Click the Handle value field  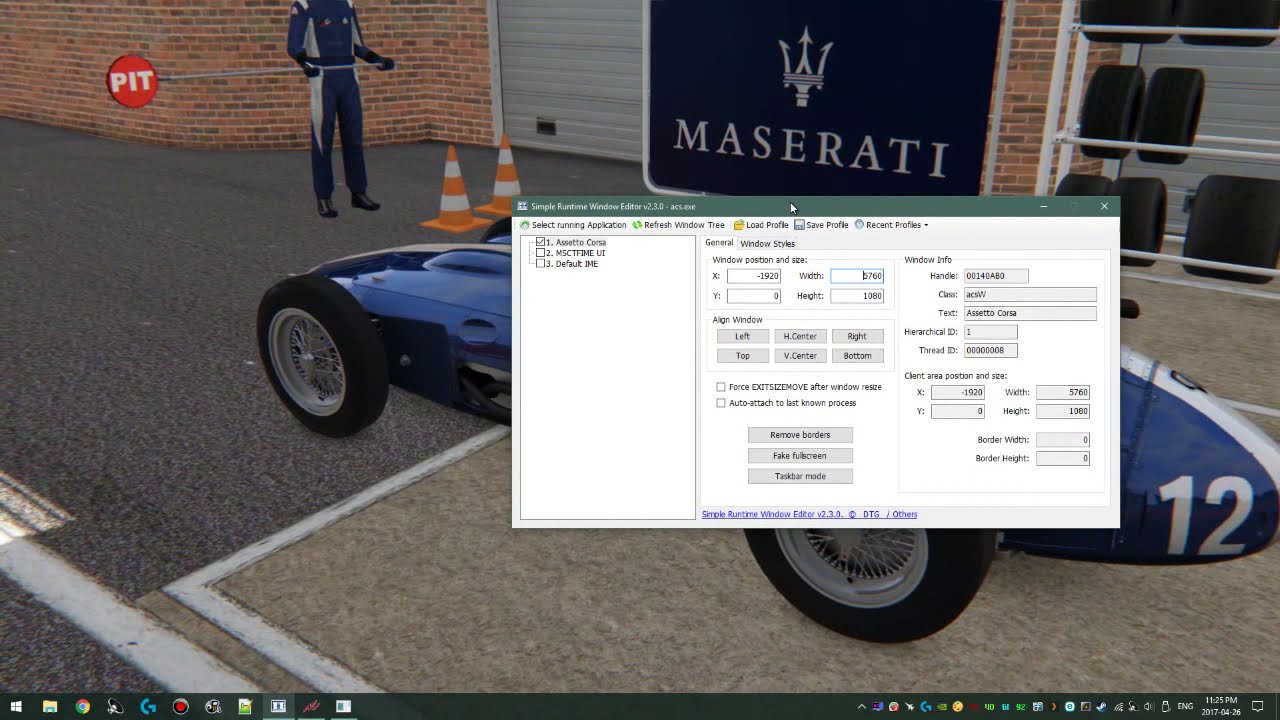(x=996, y=276)
